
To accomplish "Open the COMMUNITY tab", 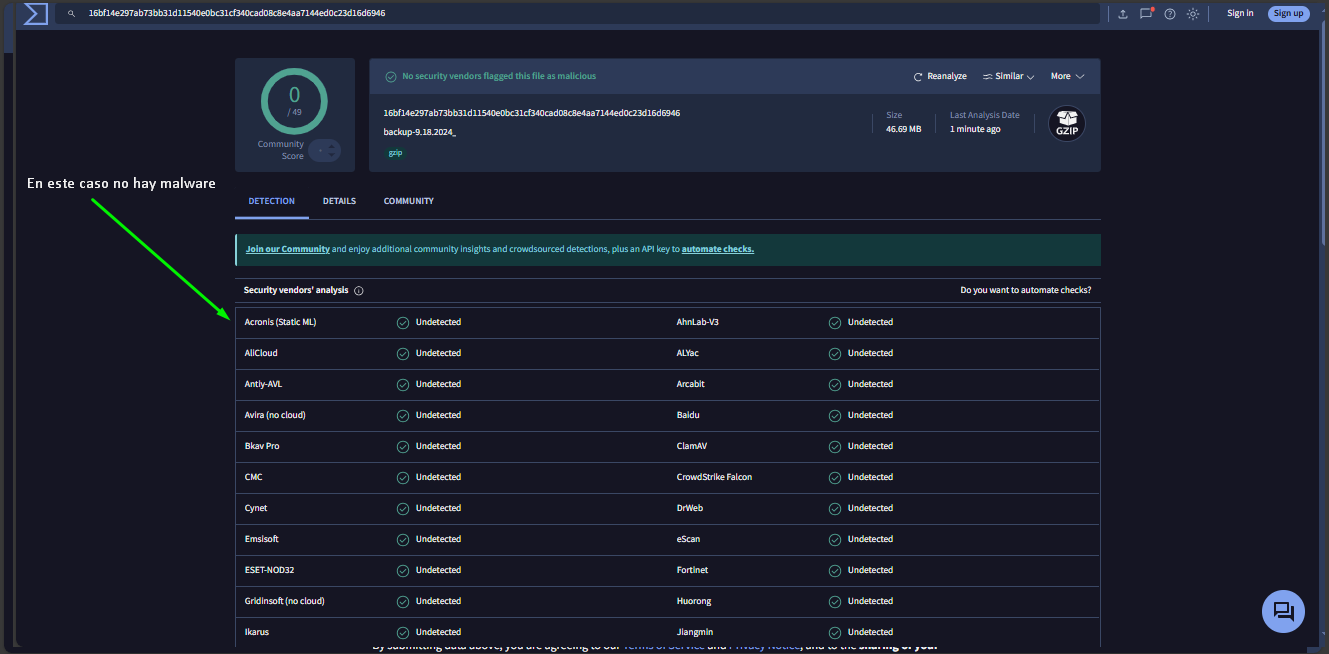I will [408, 200].
